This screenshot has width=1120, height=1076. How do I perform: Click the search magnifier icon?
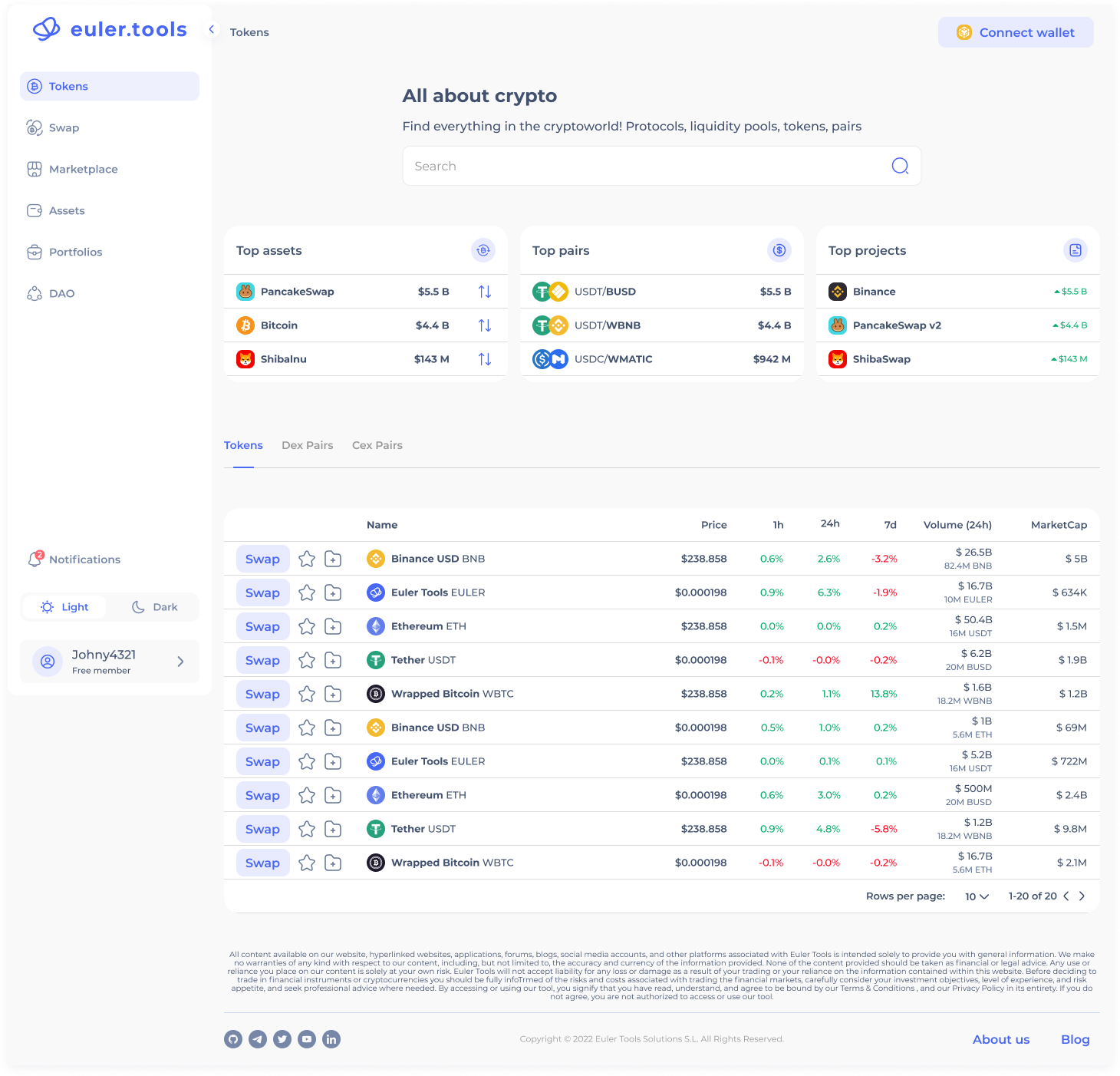[900, 166]
